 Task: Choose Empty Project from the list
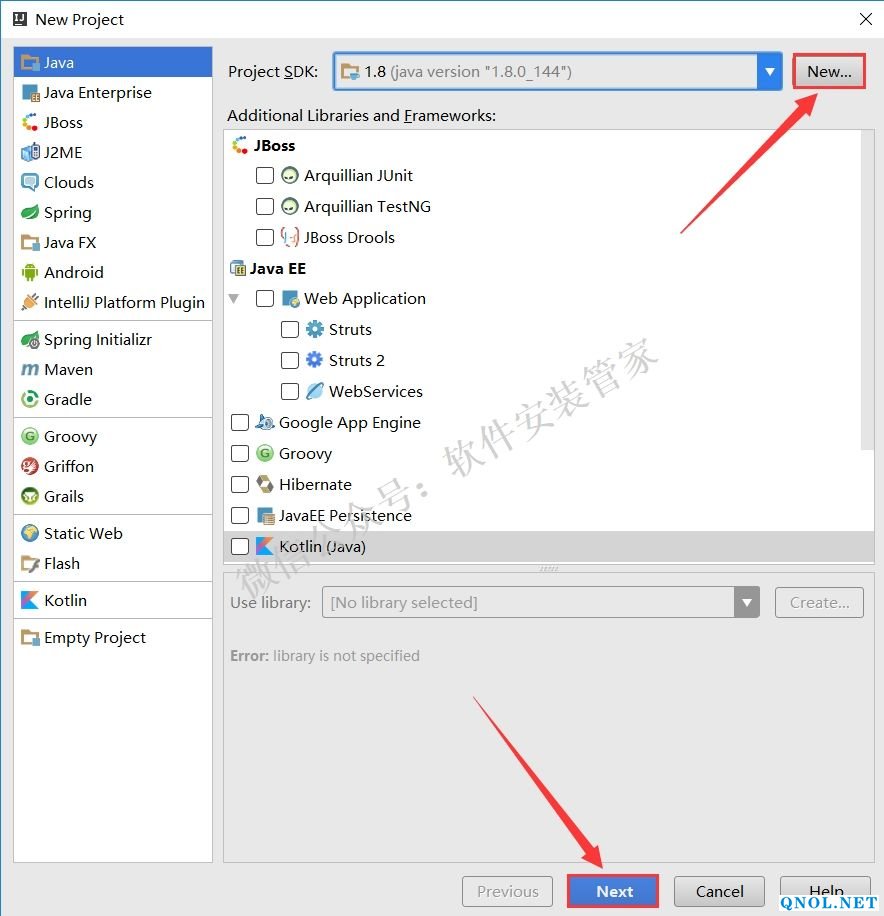pyautogui.click(x=94, y=637)
